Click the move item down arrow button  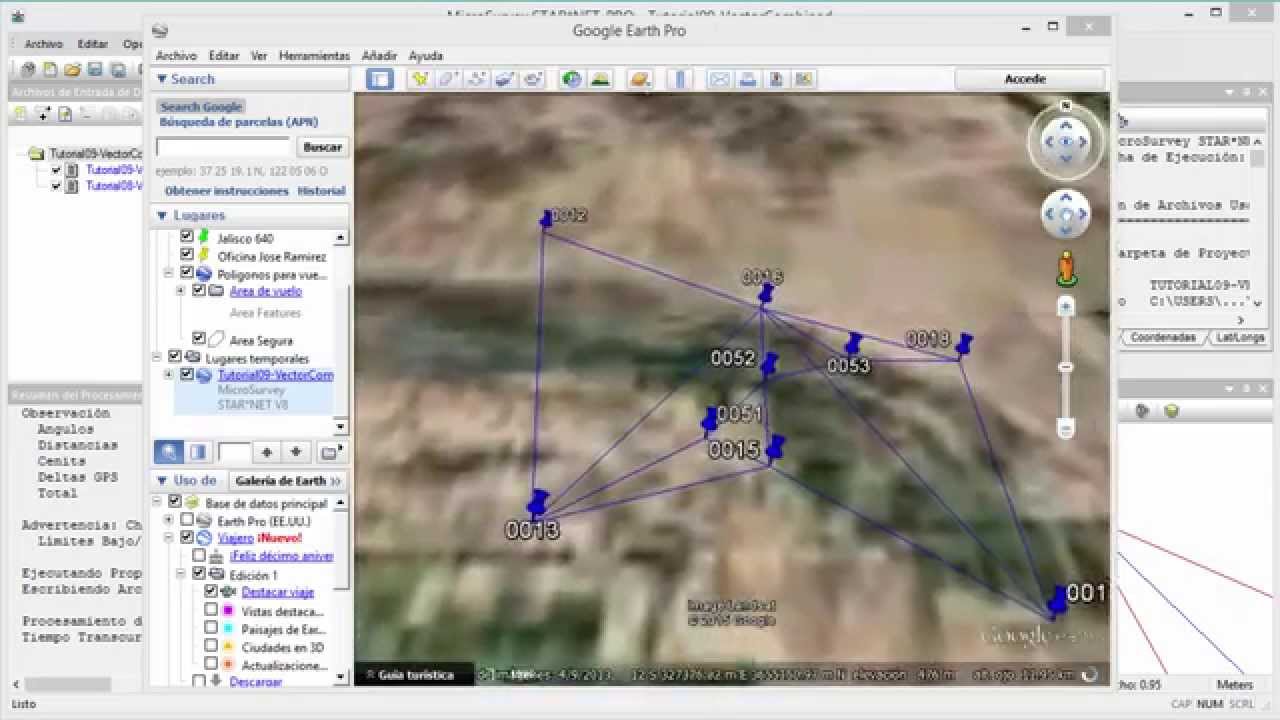pyautogui.click(x=296, y=452)
